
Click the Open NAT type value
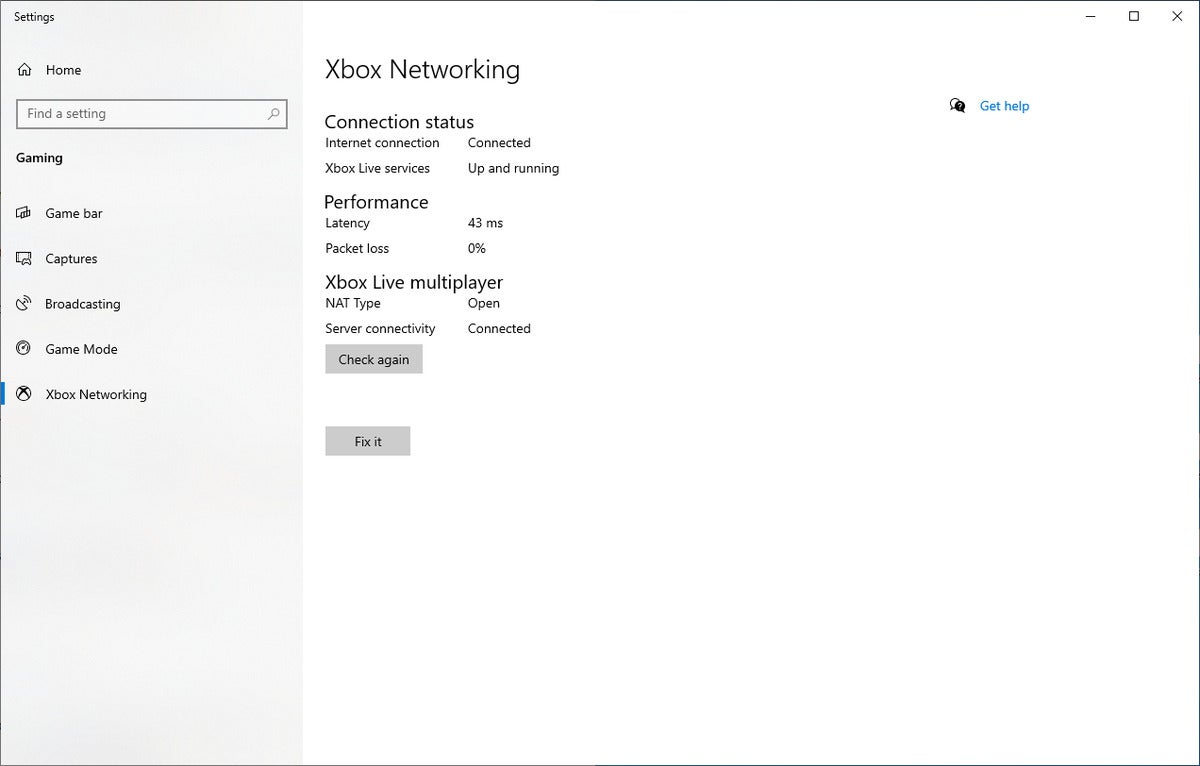[484, 304]
